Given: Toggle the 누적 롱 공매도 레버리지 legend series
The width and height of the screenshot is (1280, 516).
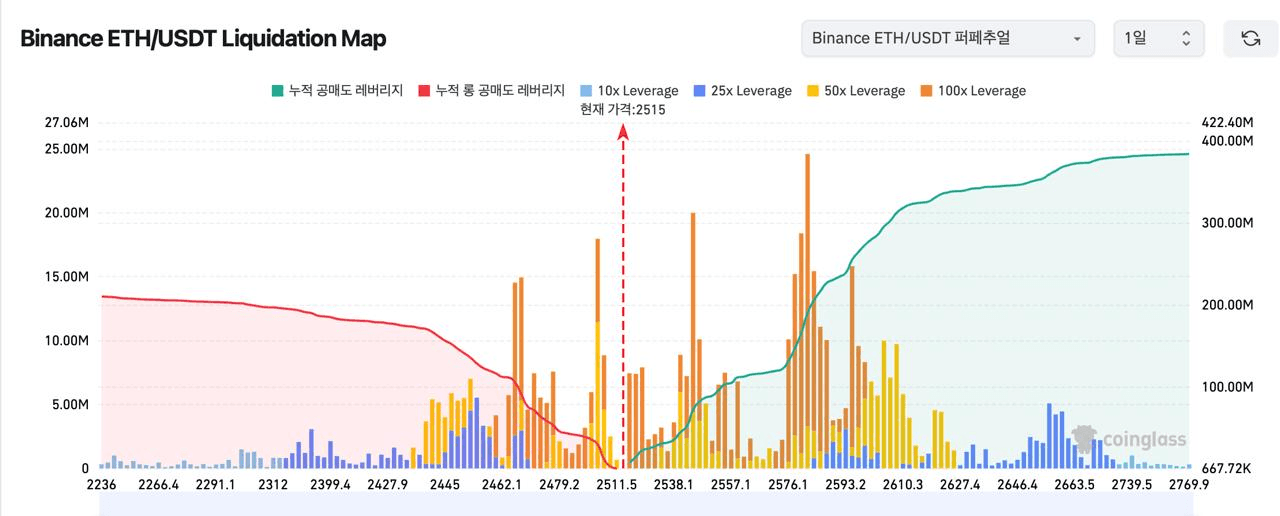Looking at the screenshot, I should (x=491, y=90).
